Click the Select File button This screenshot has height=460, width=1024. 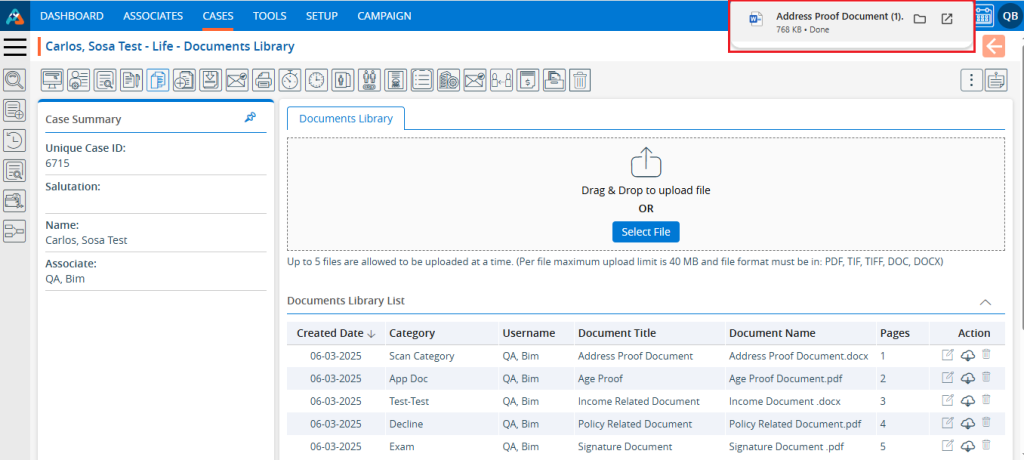tap(646, 232)
